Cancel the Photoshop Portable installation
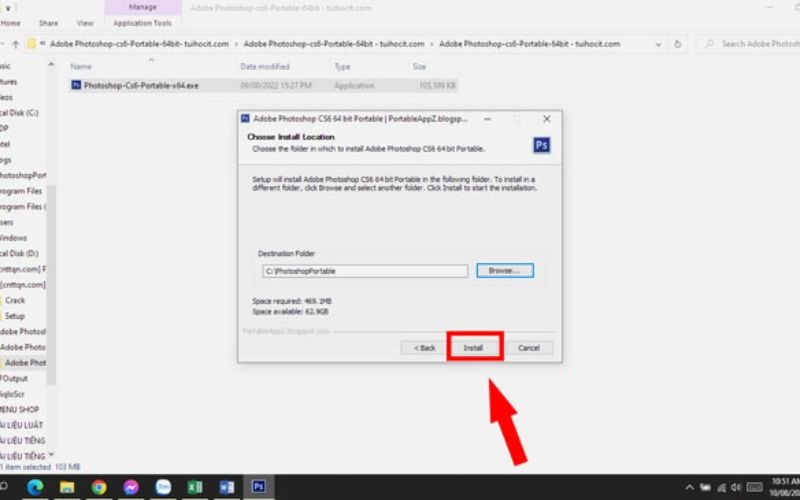 (x=529, y=347)
